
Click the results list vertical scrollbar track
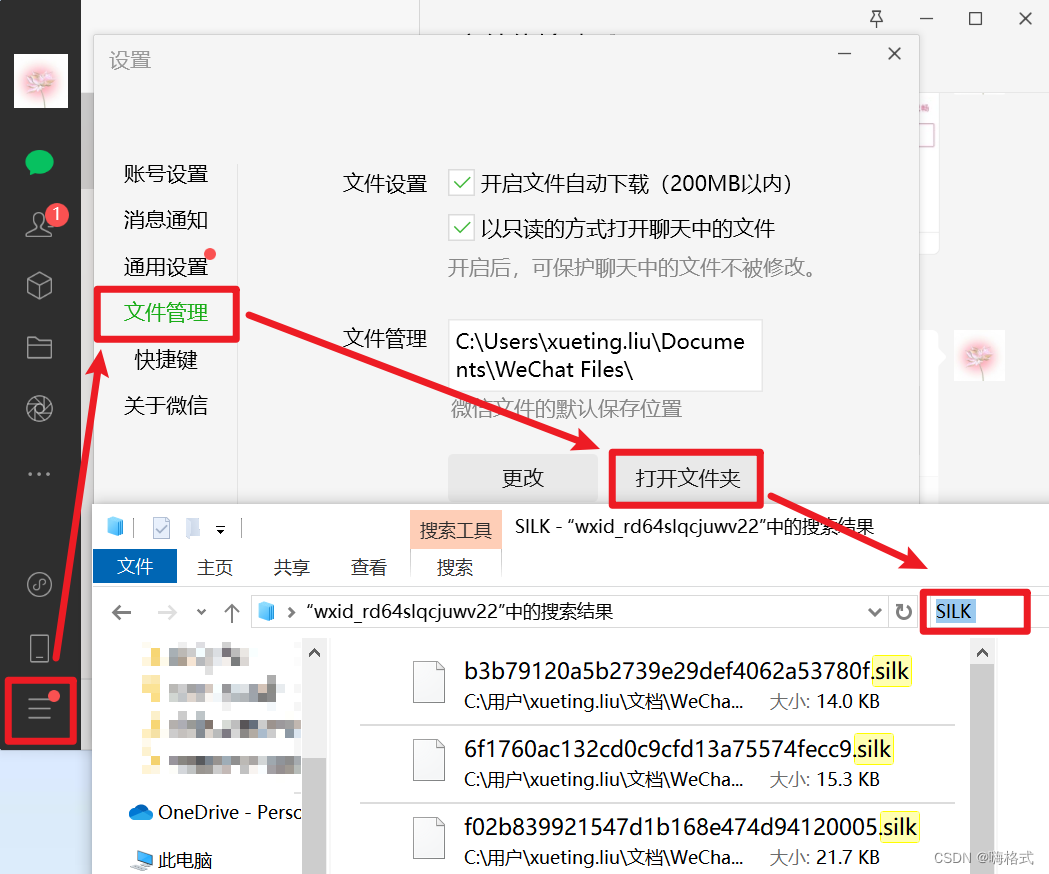(x=982, y=770)
